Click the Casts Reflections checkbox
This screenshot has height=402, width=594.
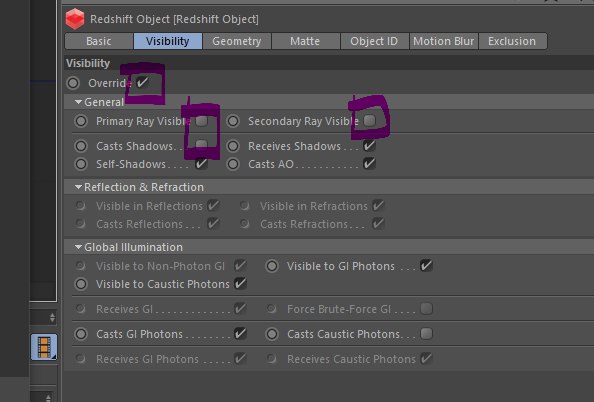point(213,224)
